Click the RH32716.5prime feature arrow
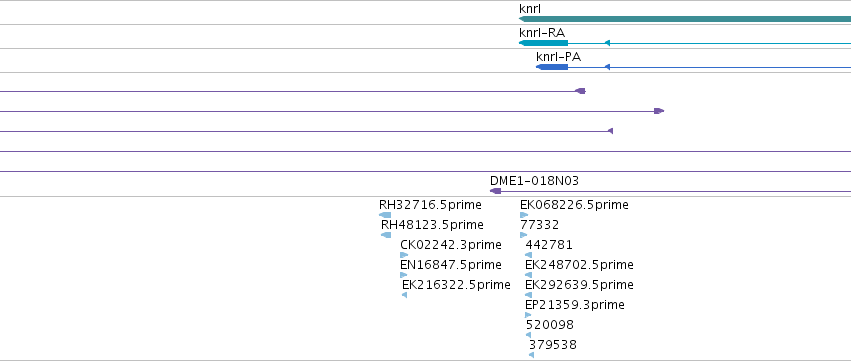 [x=385, y=215]
